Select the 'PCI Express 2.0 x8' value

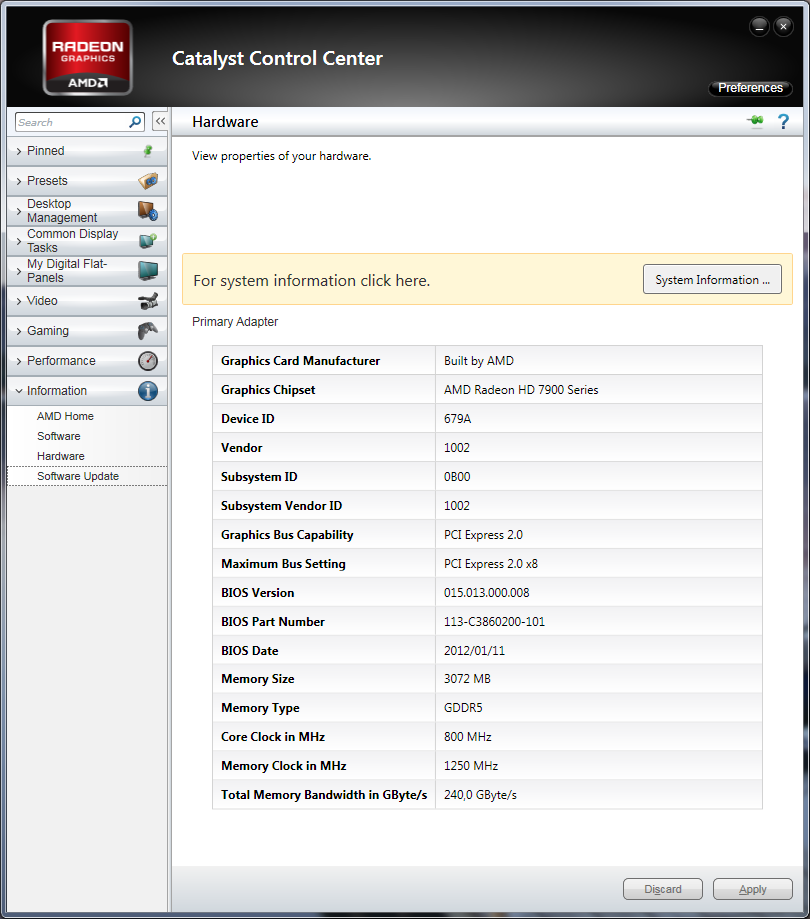click(x=491, y=564)
